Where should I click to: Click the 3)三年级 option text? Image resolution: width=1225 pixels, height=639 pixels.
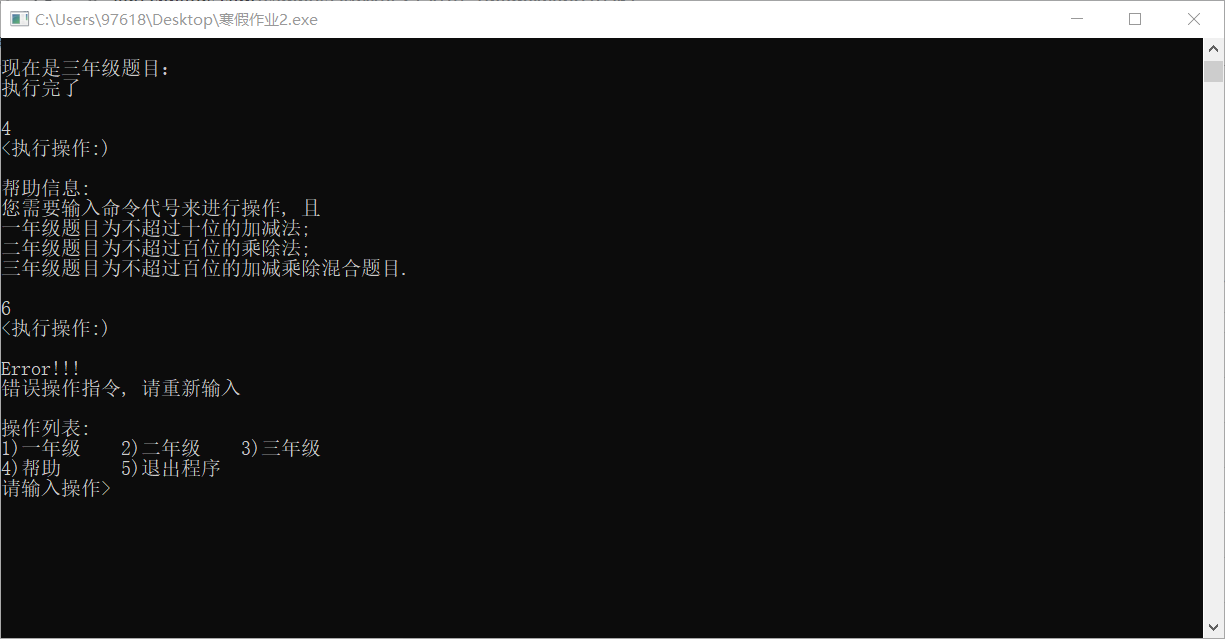coord(281,449)
